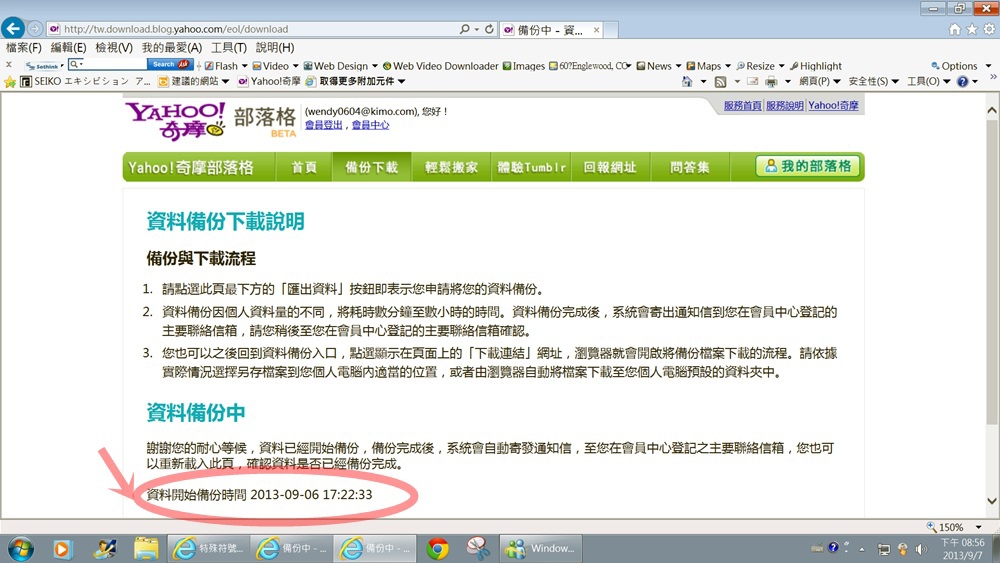Open the 我的最愛(A) menu
Screen dimensions: 1000x563
click(172, 47)
